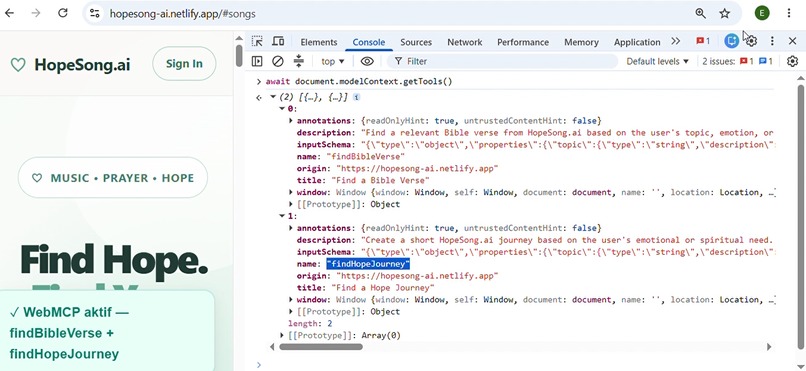Bookmark this page with the star icon
Viewport: 806px width, 371px height.
click(x=725, y=13)
